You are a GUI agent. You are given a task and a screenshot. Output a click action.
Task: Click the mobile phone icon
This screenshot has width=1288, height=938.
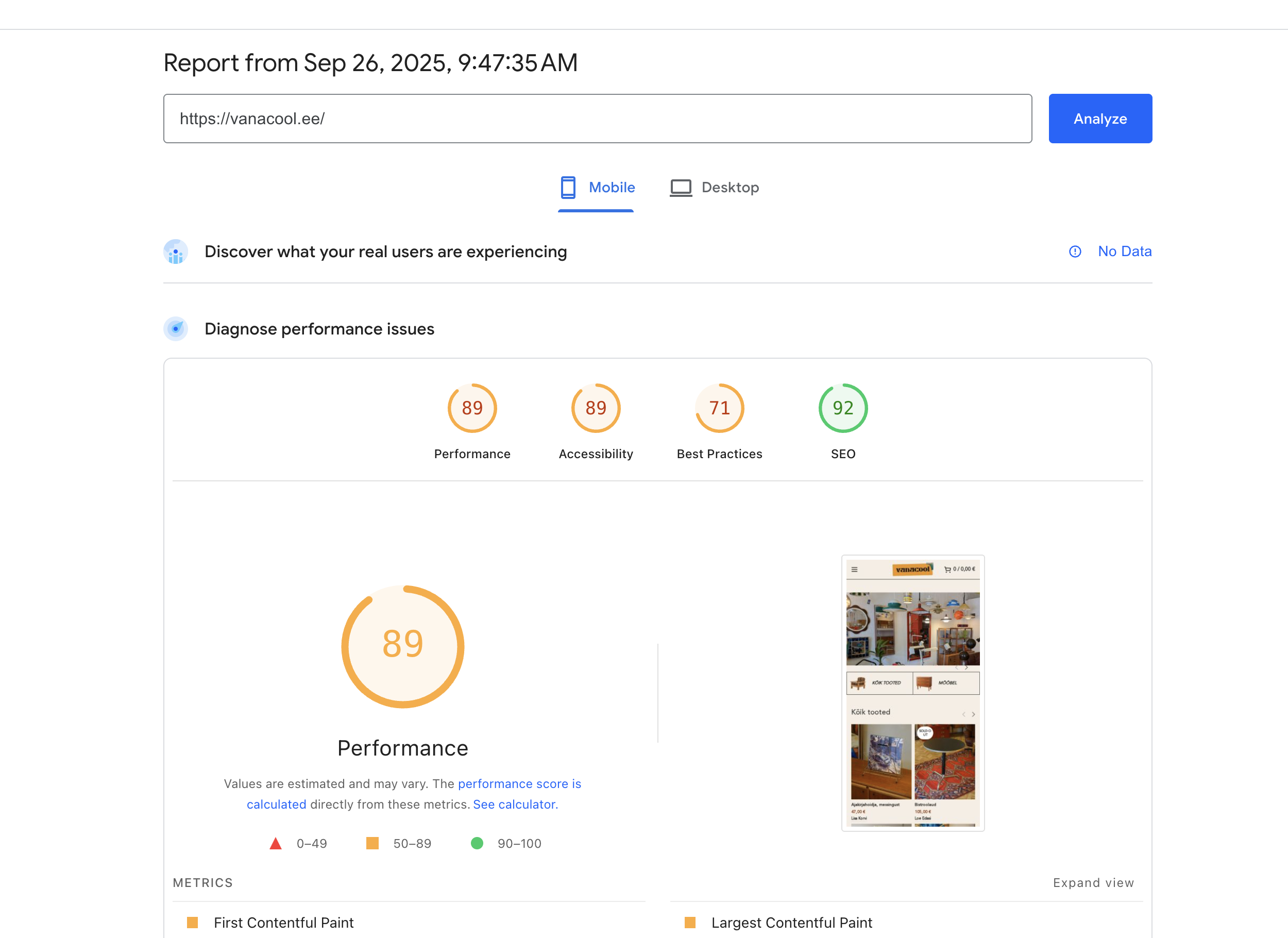(568, 188)
